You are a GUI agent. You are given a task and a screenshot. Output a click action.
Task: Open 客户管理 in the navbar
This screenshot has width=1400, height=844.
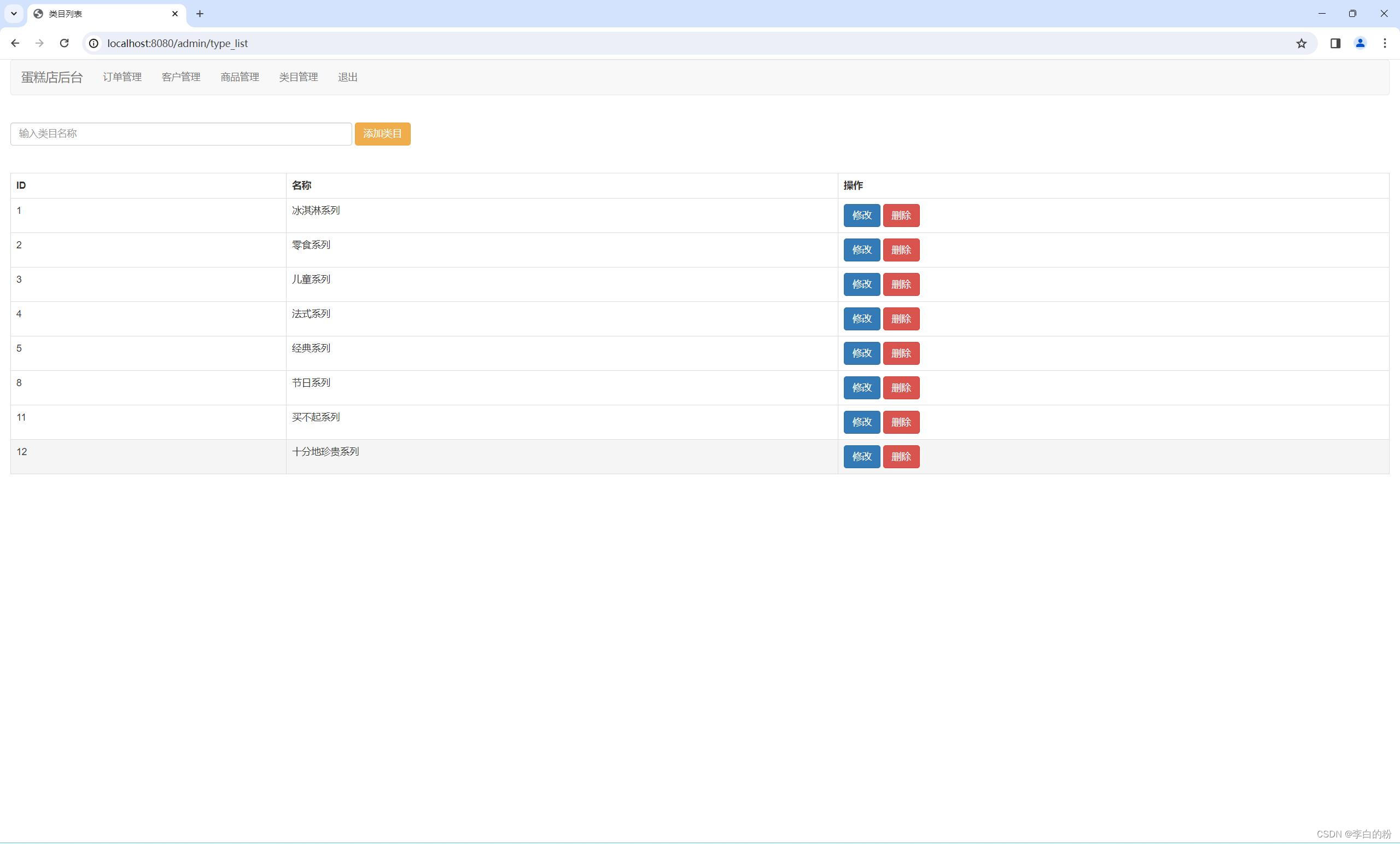click(181, 77)
